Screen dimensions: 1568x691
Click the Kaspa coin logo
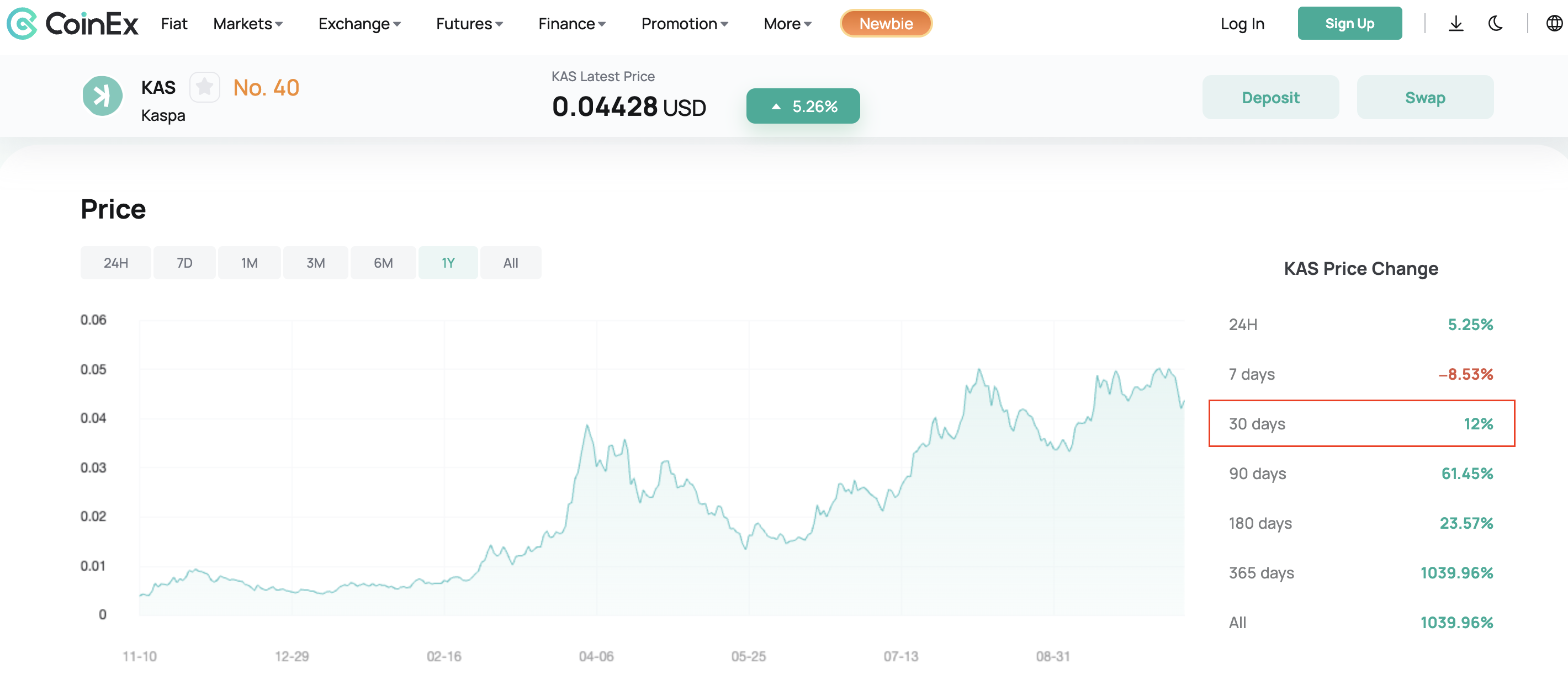pos(102,96)
